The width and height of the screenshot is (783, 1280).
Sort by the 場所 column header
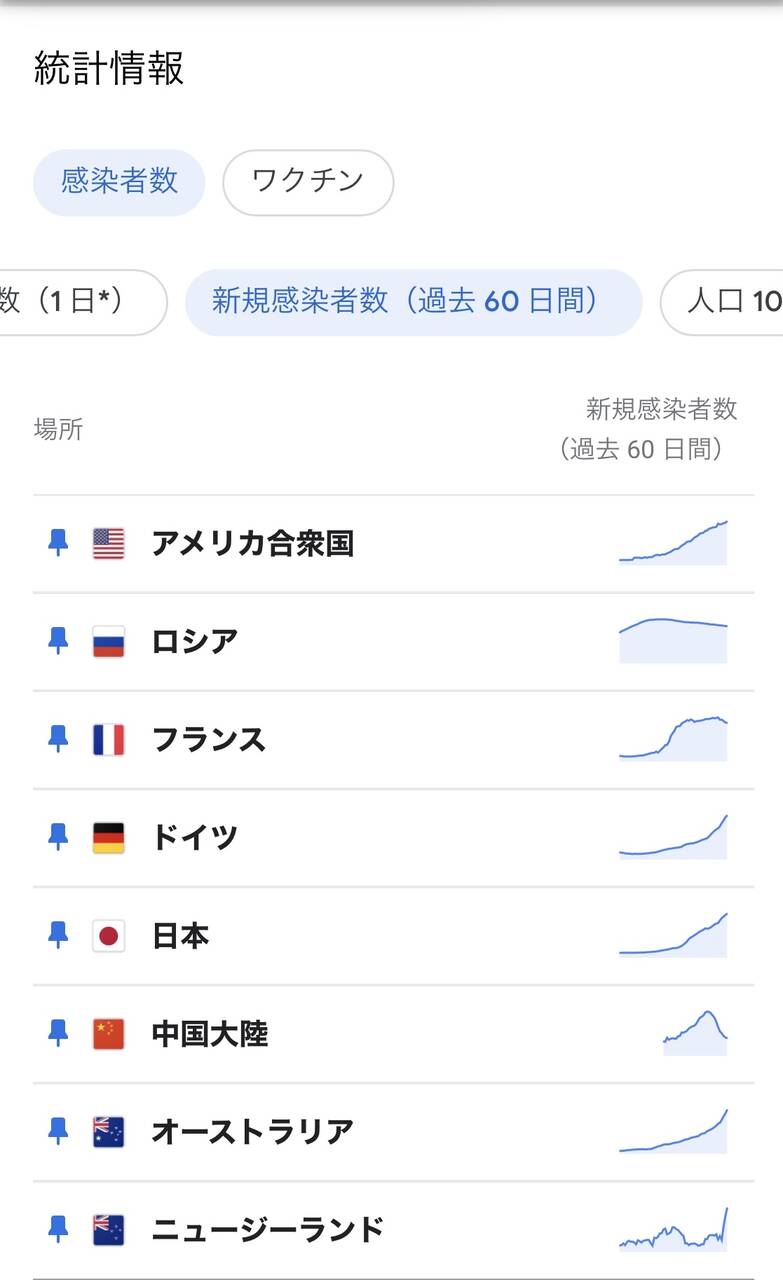(x=59, y=429)
